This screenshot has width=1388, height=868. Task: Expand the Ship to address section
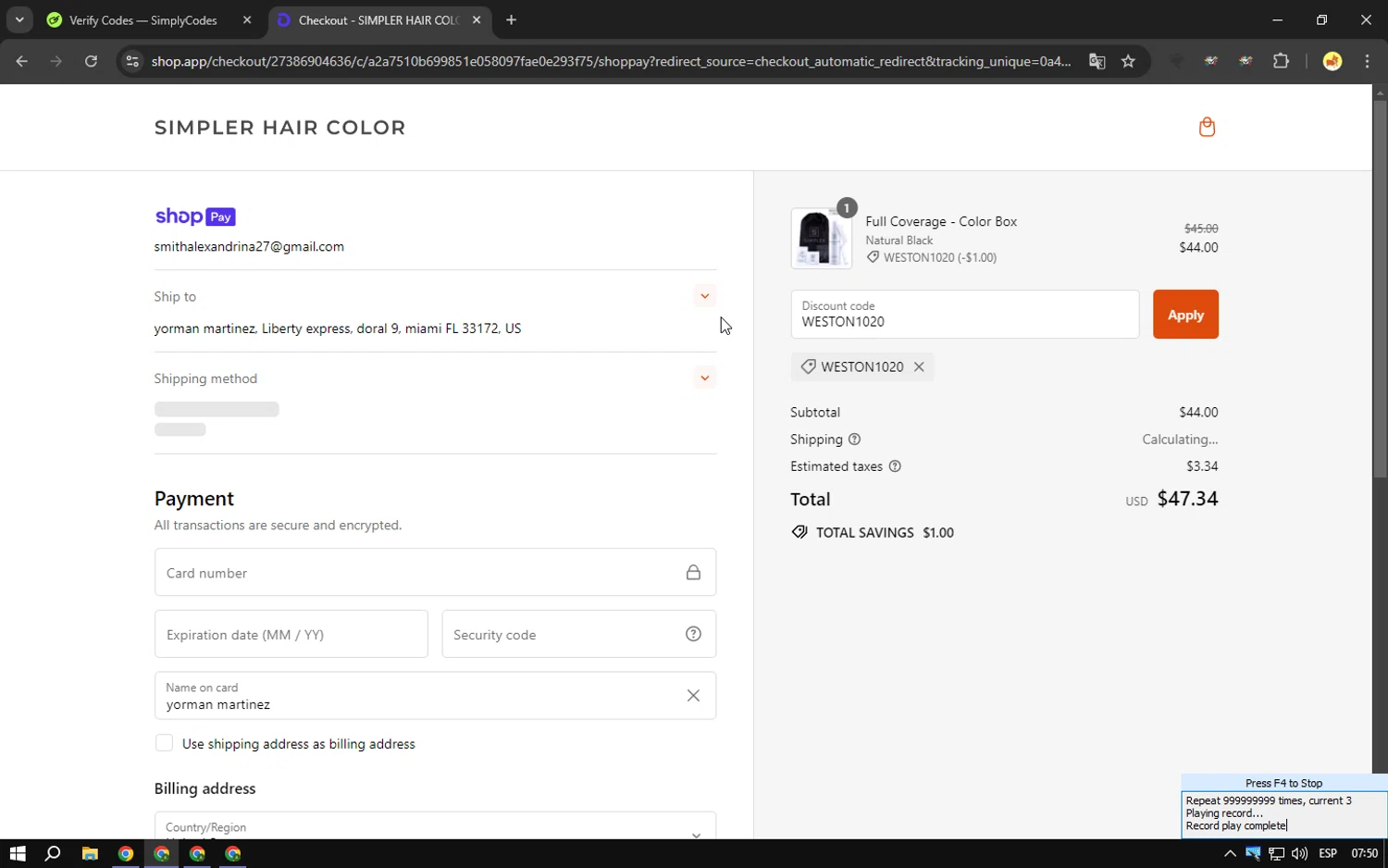[705, 296]
